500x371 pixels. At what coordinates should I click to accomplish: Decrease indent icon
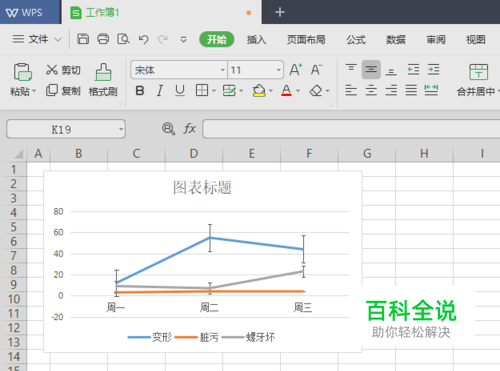click(x=413, y=69)
